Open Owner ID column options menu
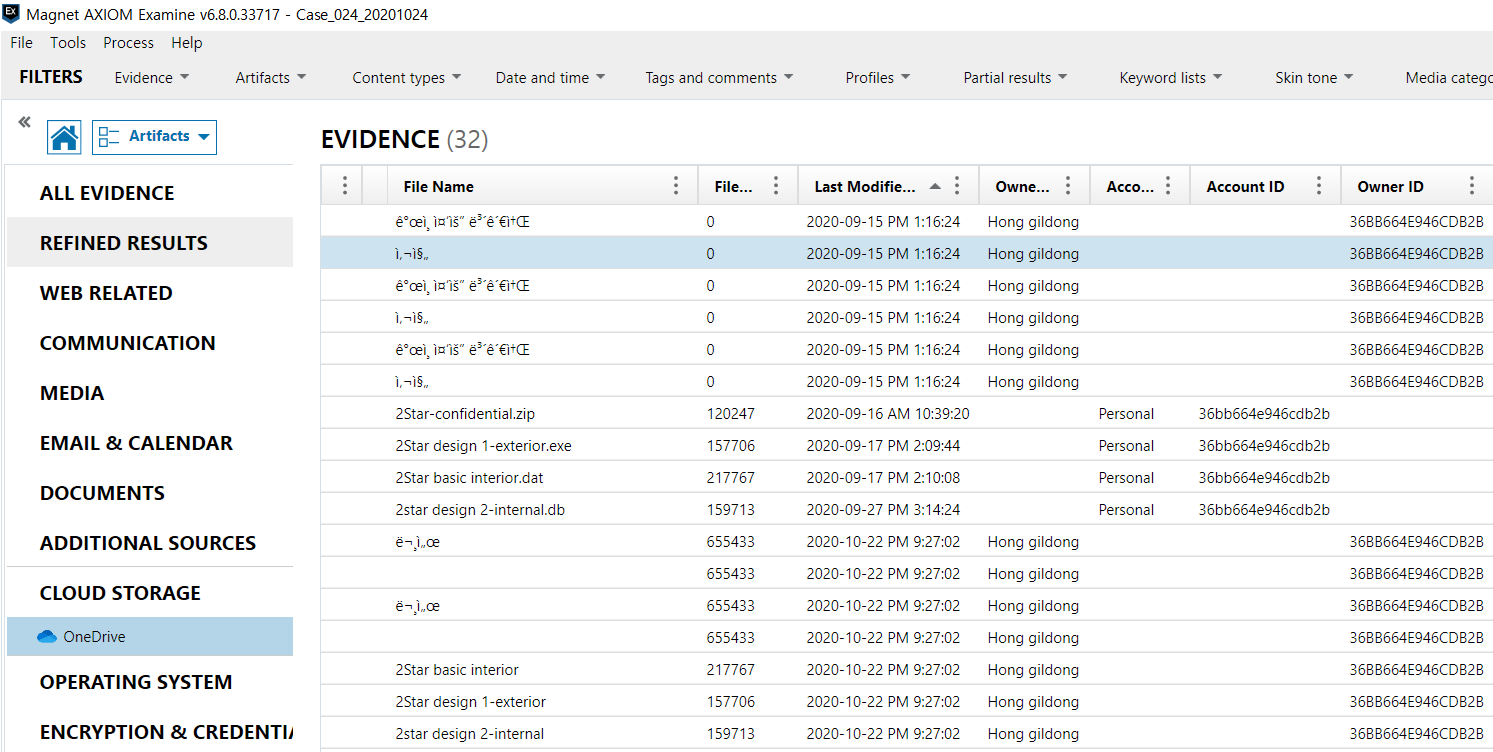1493x752 pixels. (1472, 186)
